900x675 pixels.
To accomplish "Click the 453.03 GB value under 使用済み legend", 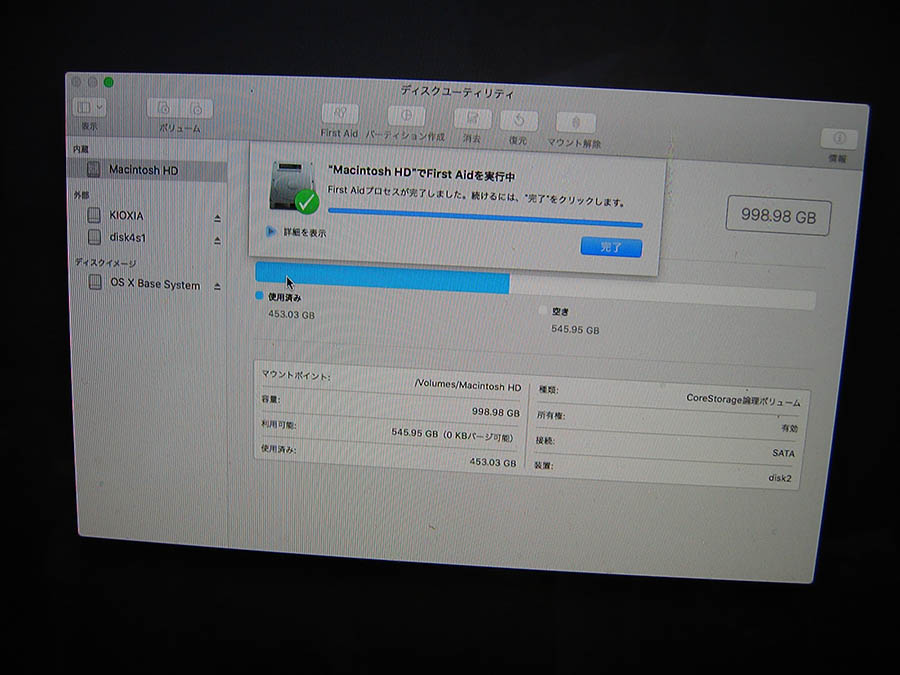I will point(292,315).
